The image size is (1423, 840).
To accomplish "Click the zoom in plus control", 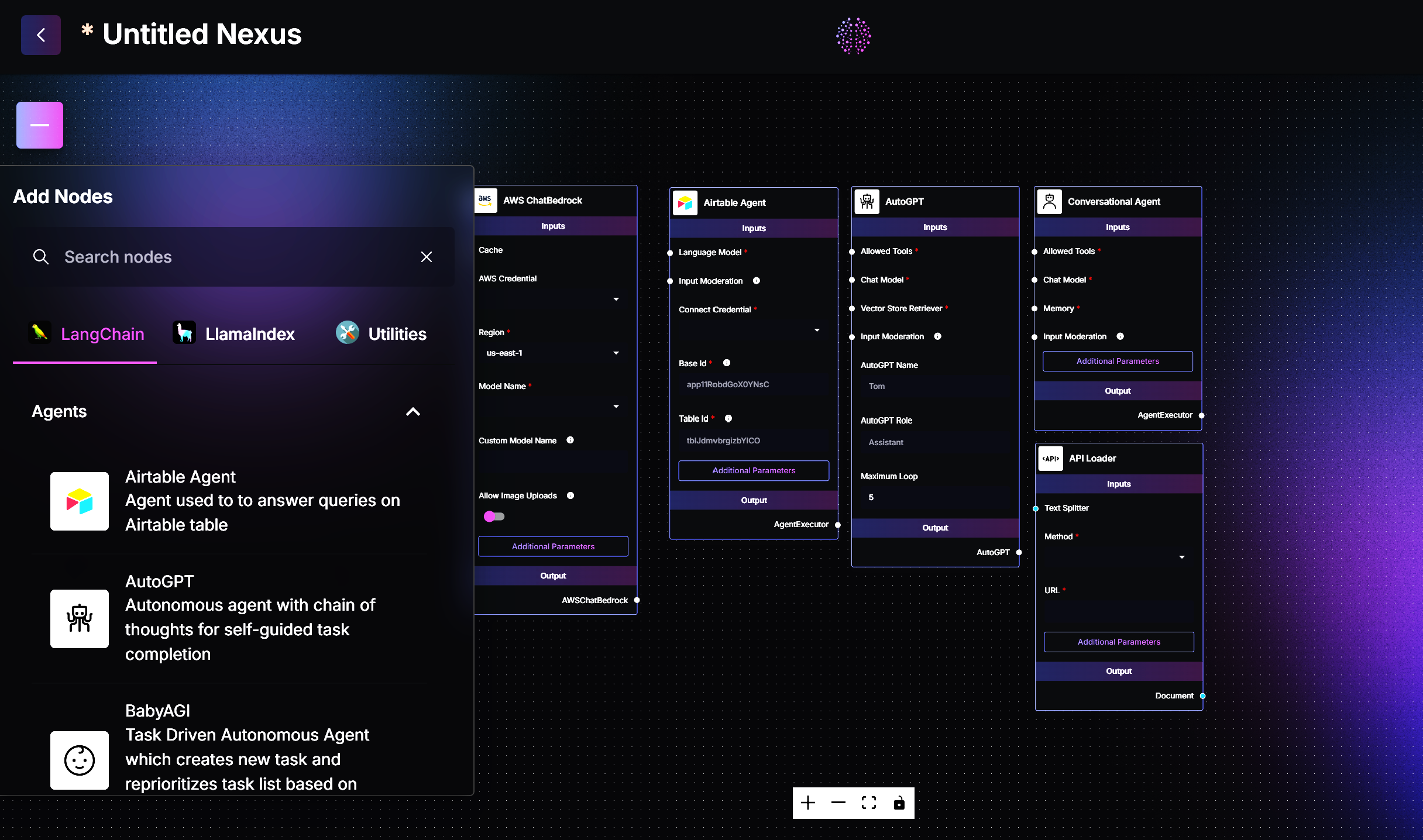I will point(808,803).
